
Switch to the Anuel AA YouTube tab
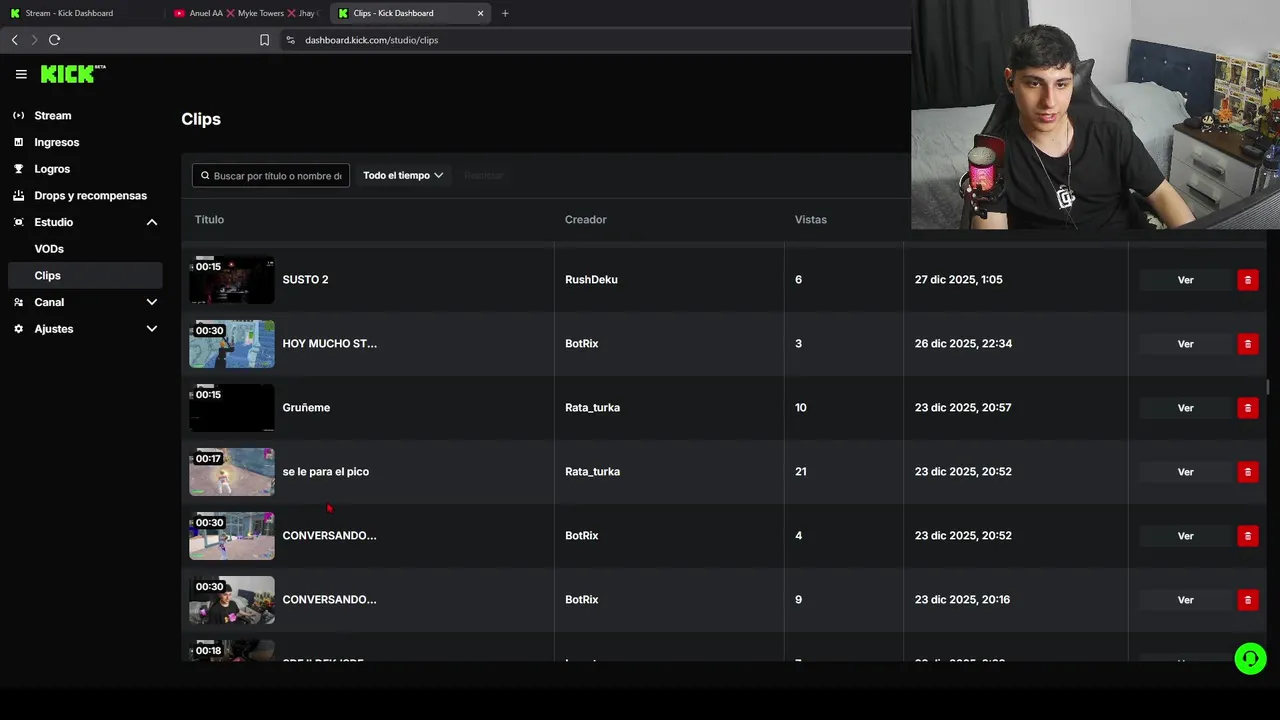(x=245, y=13)
